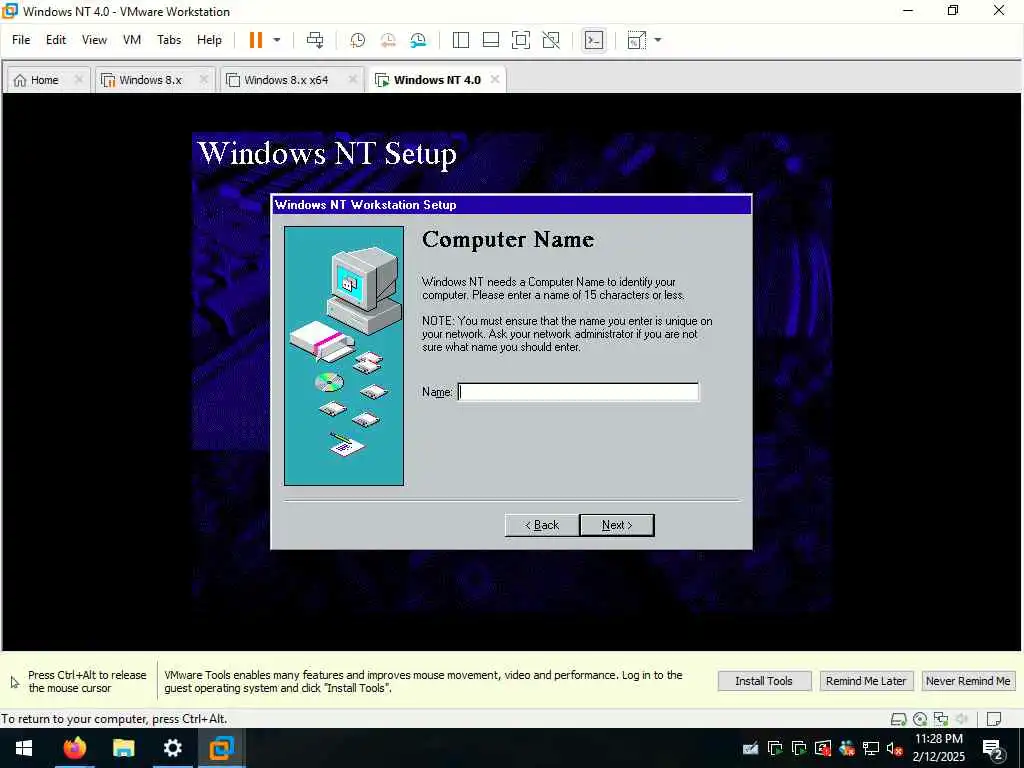Click the Install Tools button
1024x768 pixels.
coord(764,681)
